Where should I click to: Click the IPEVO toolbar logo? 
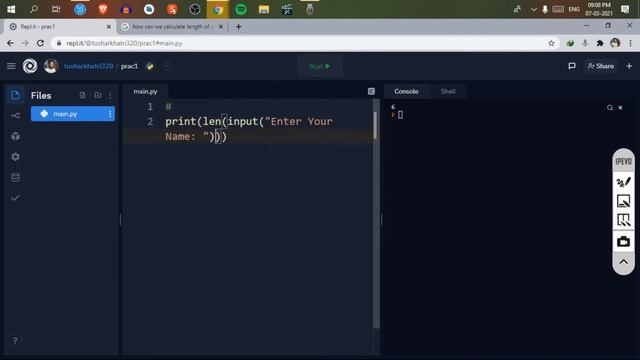tap(623, 162)
